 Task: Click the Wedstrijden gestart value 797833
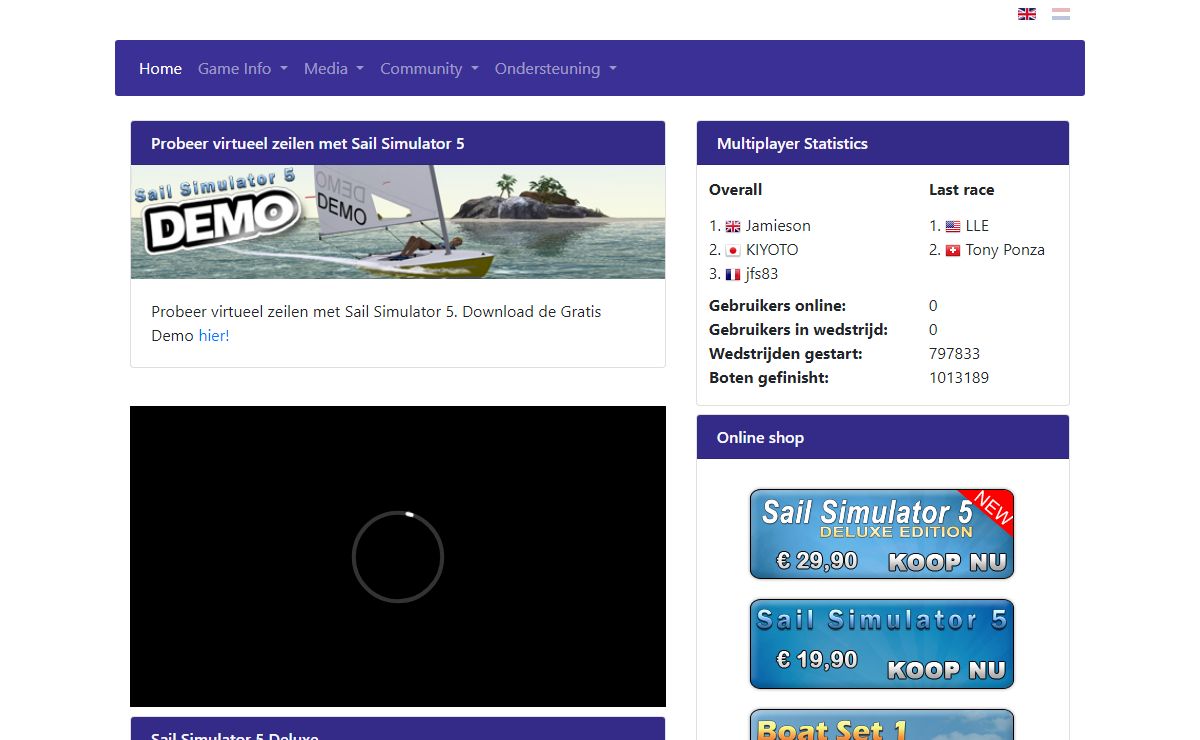point(954,354)
